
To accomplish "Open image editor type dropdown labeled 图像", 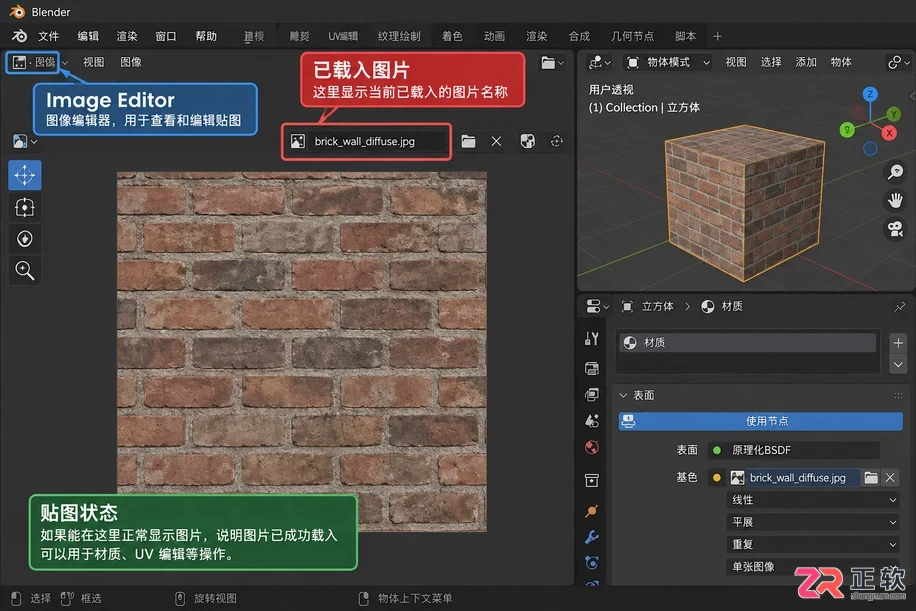I will [x=34, y=62].
